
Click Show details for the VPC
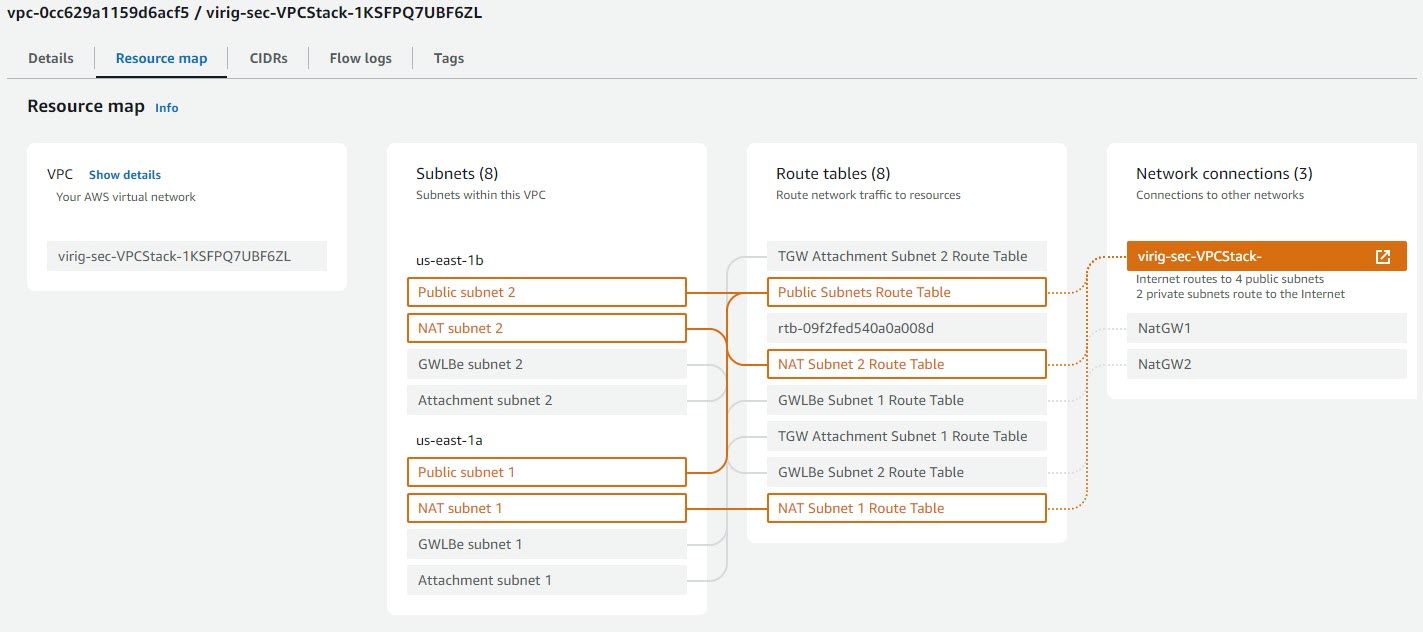(x=124, y=174)
